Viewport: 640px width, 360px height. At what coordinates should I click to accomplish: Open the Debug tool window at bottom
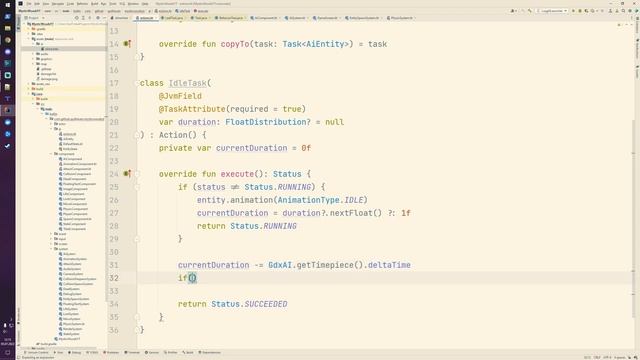pyautogui.click(x=75, y=352)
